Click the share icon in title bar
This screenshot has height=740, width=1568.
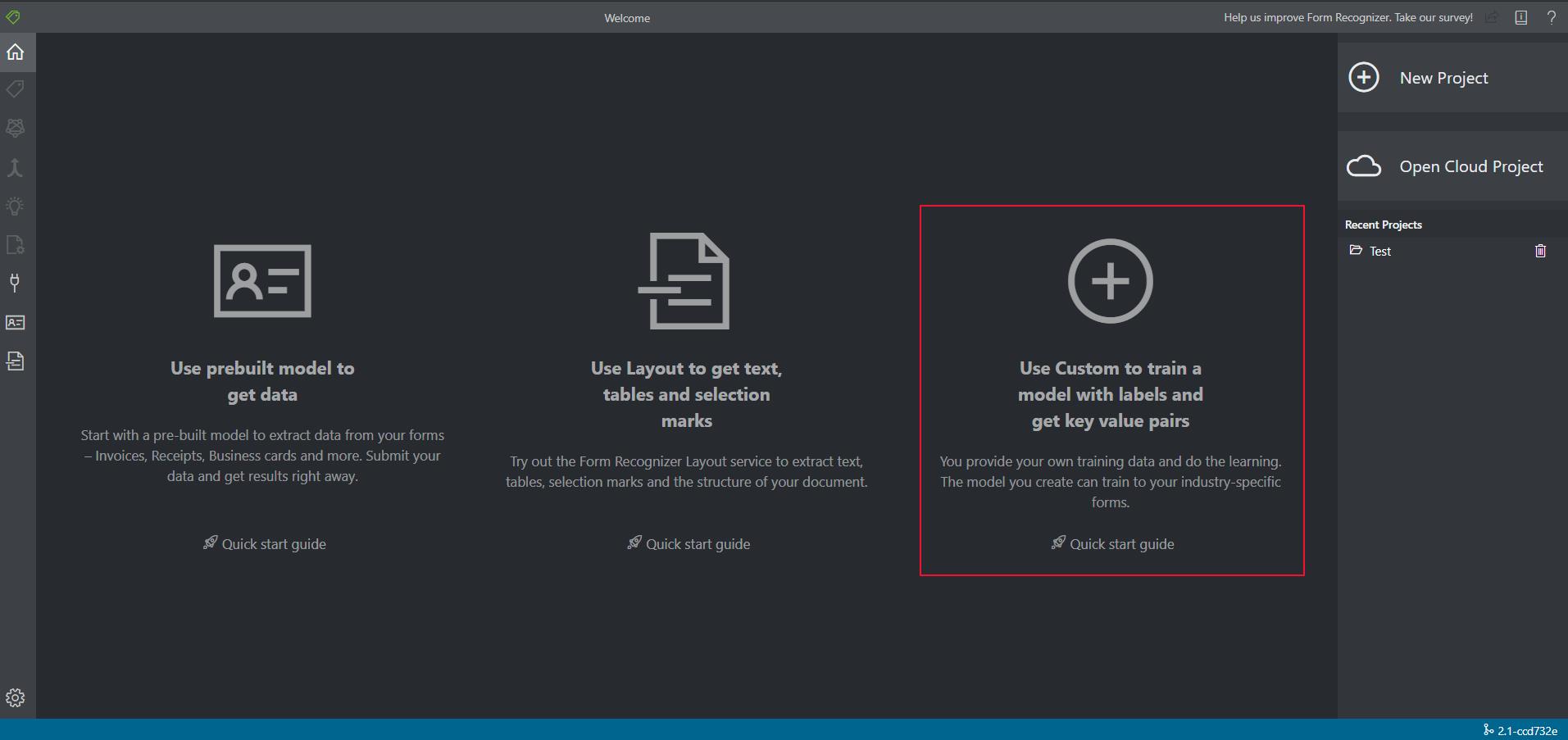click(1492, 17)
